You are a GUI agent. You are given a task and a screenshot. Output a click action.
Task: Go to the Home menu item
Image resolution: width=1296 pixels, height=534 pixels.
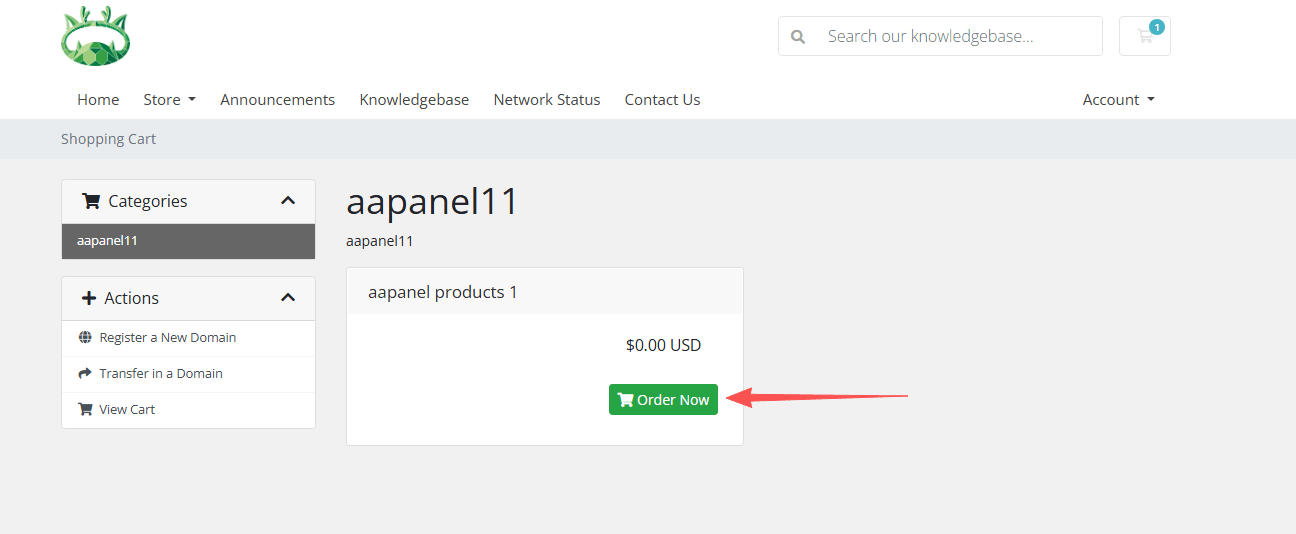click(98, 100)
